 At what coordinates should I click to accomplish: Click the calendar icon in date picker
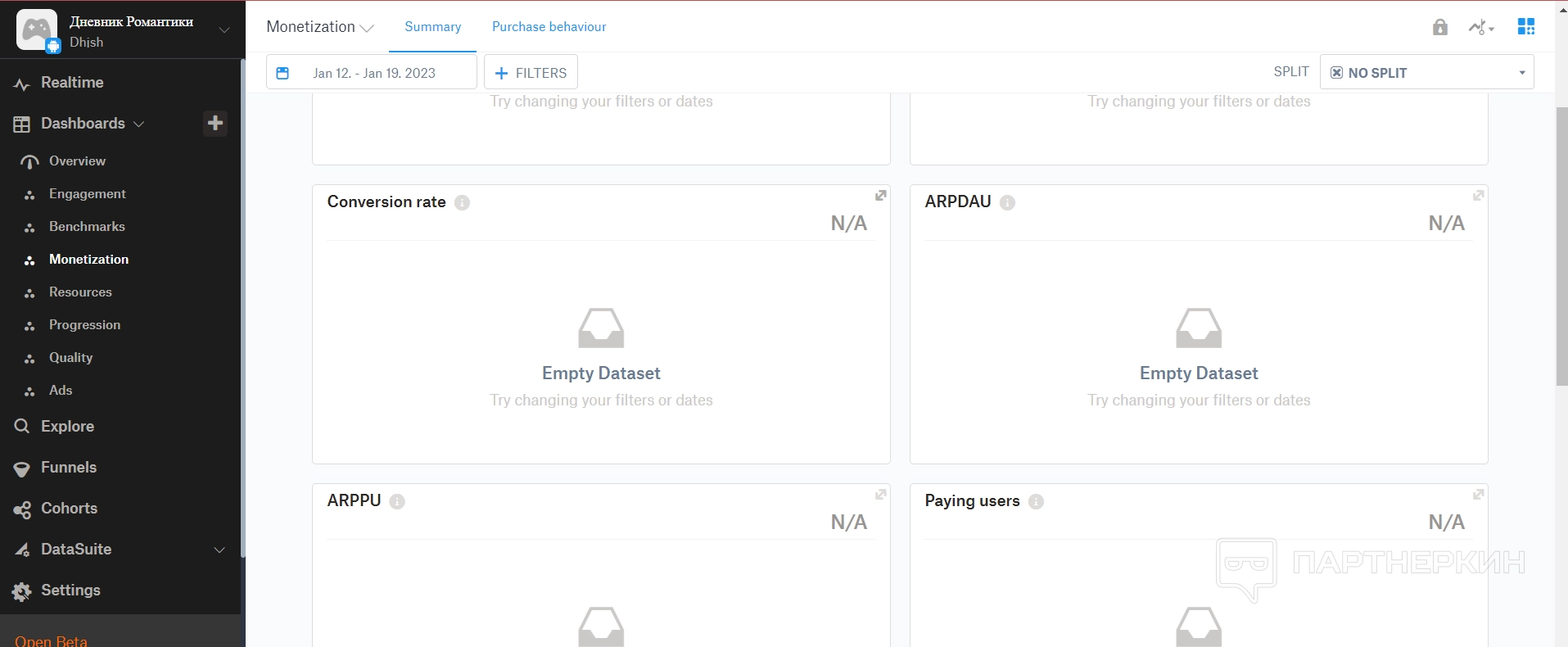pos(282,73)
